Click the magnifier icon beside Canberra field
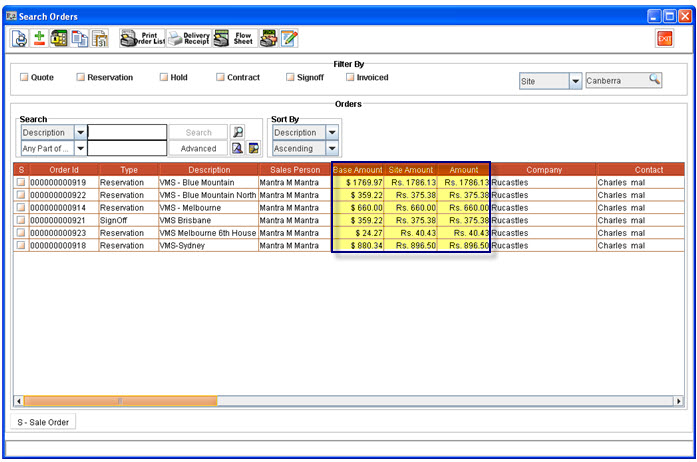Viewport: 697px width, 462px height. click(654, 80)
